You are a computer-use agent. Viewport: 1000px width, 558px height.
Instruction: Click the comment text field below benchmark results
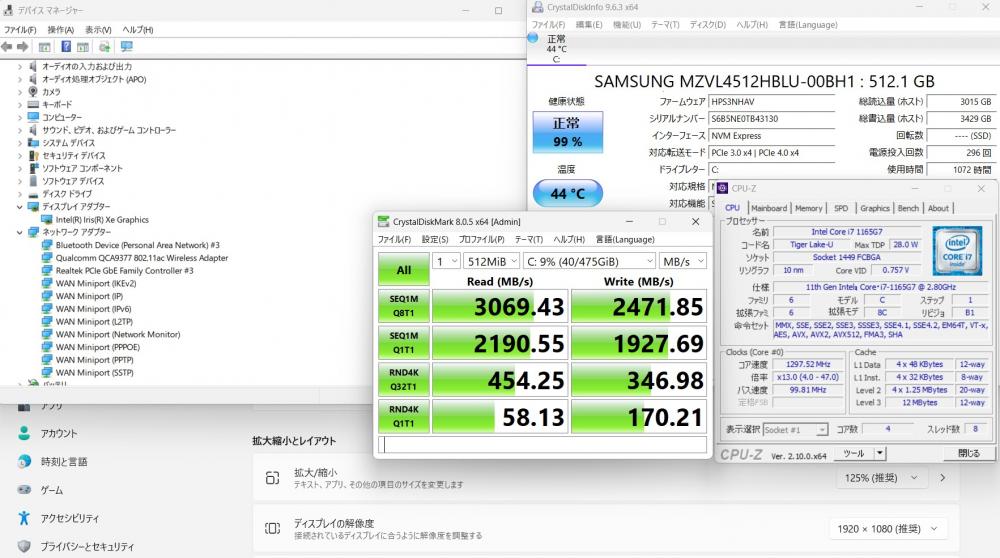(x=543, y=444)
